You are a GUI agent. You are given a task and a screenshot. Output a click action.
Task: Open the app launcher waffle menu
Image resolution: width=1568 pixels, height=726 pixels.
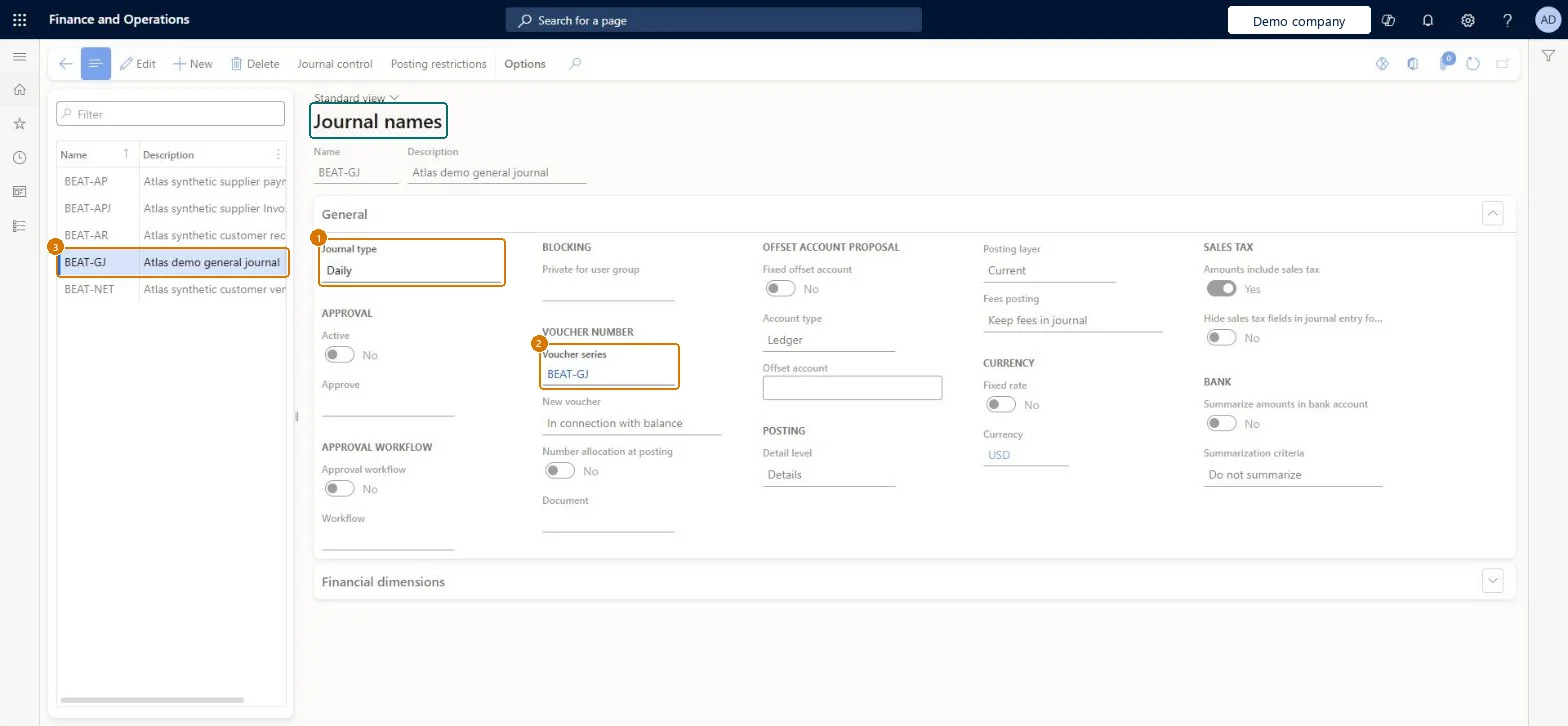(19, 20)
